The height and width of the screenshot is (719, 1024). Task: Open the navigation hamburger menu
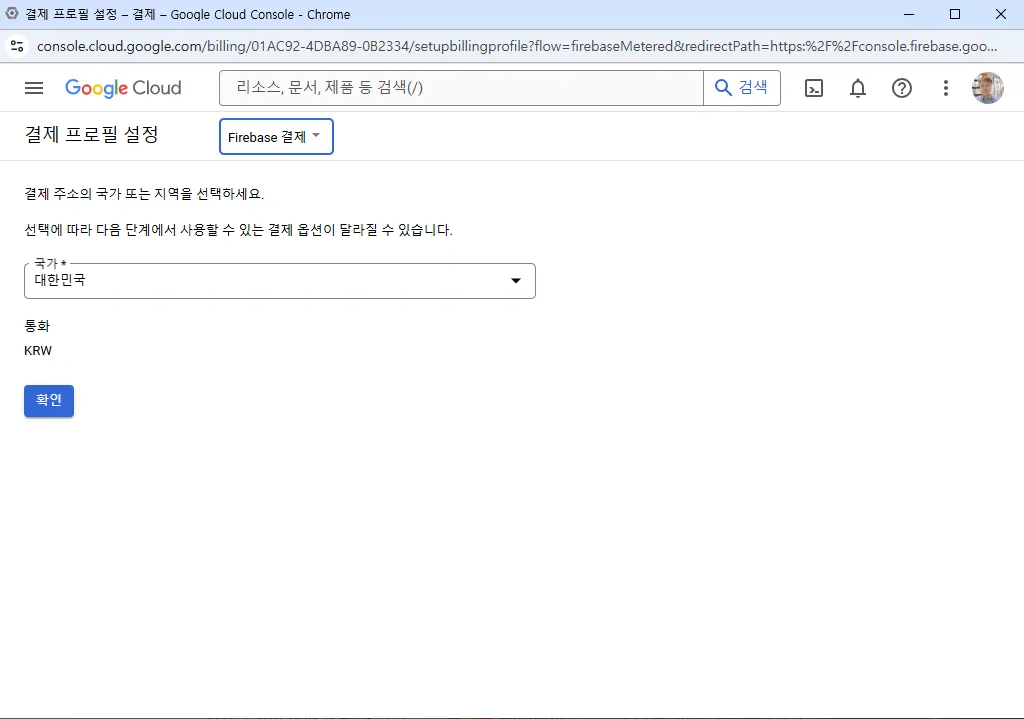point(34,88)
